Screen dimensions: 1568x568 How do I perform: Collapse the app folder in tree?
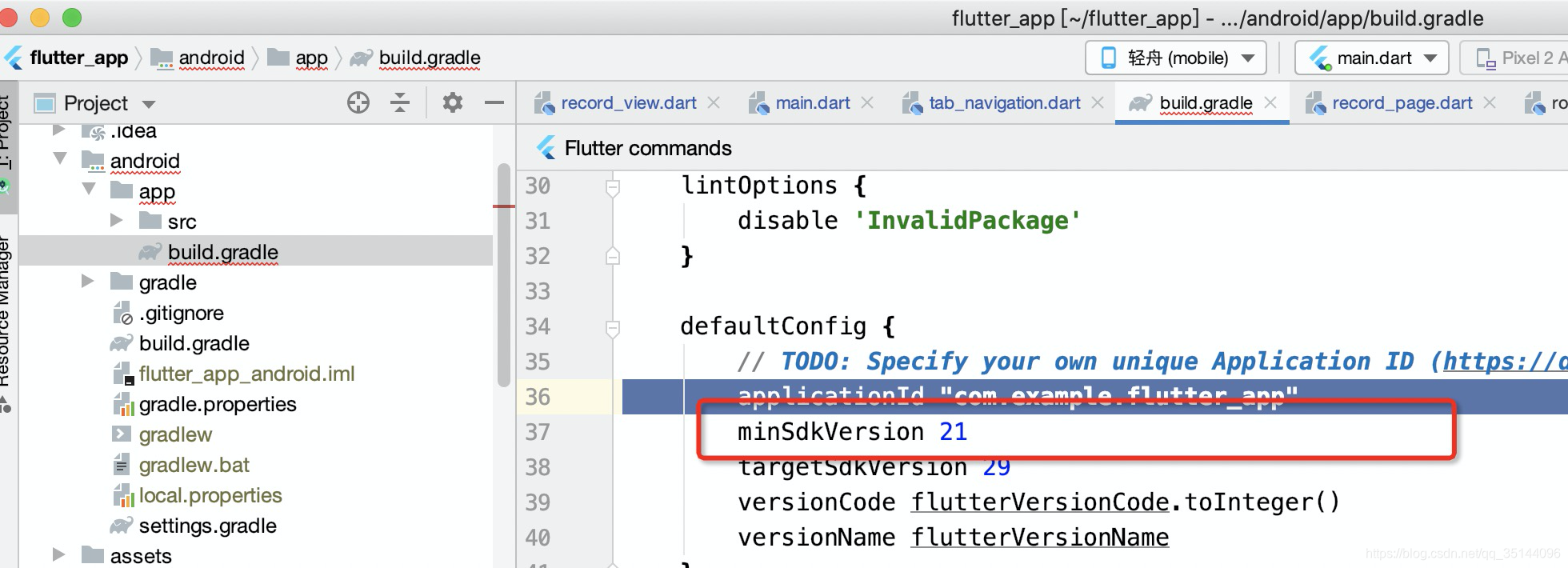click(89, 190)
